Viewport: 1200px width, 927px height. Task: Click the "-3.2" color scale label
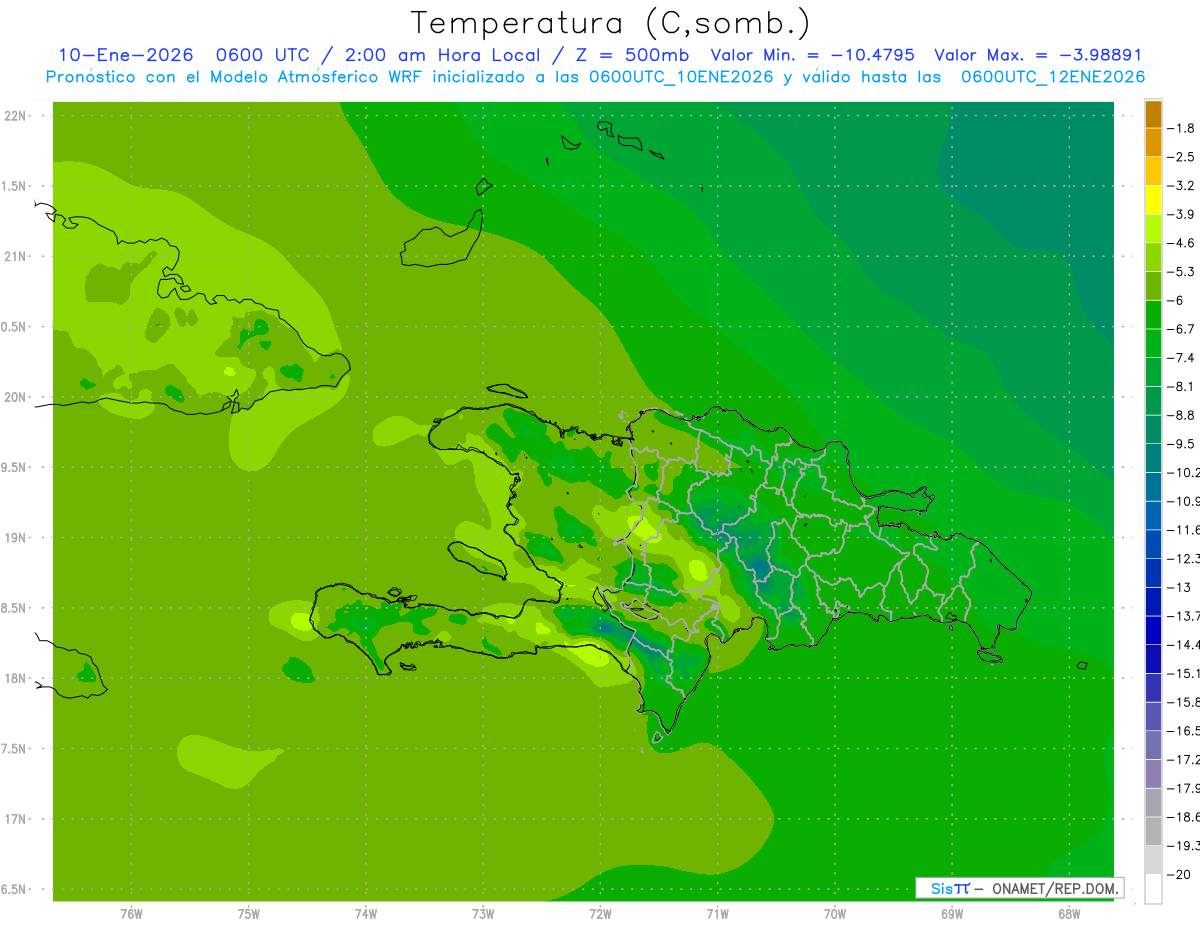tap(1183, 186)
